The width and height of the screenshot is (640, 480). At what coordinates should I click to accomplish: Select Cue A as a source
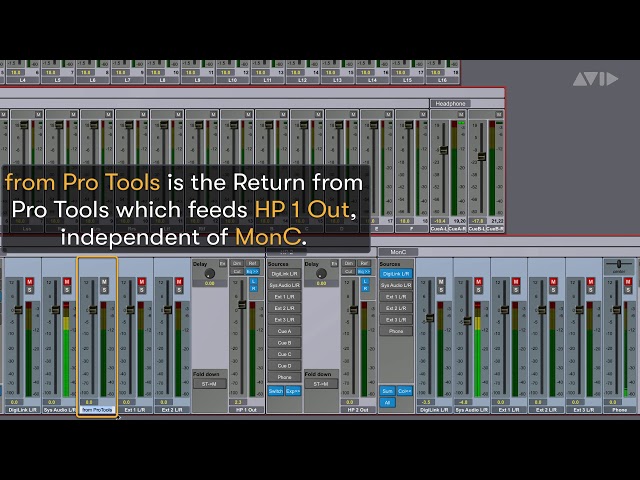click(284, 331)
